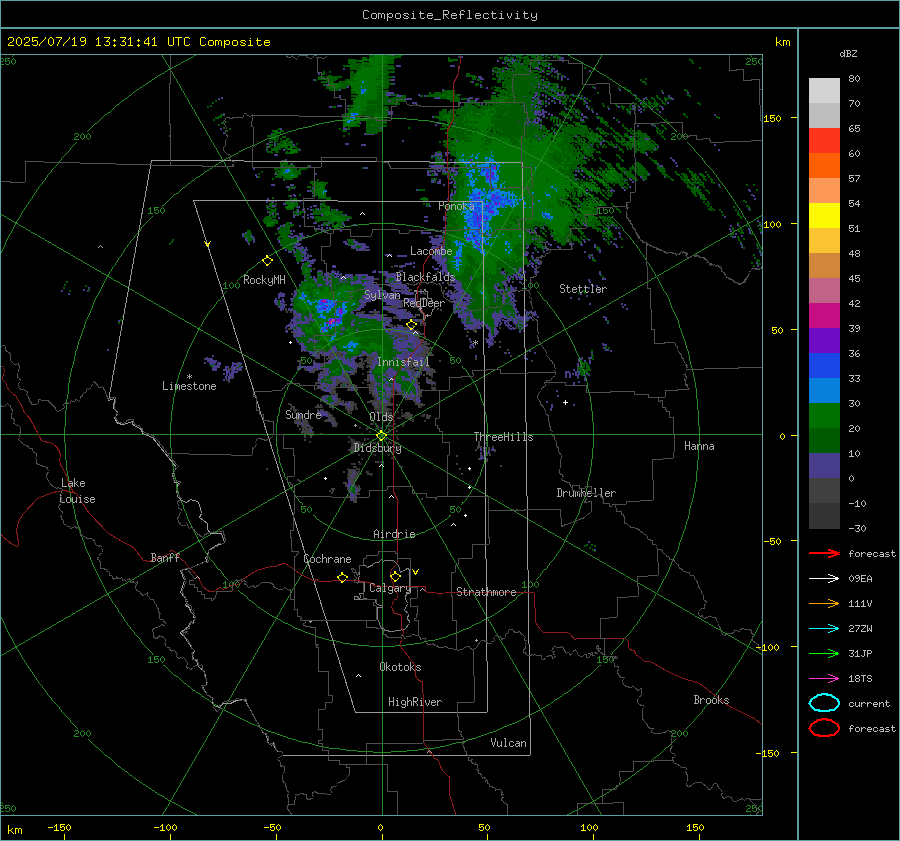Click the yellow diamond marker near RockyMH

click(x=267, y=261)
